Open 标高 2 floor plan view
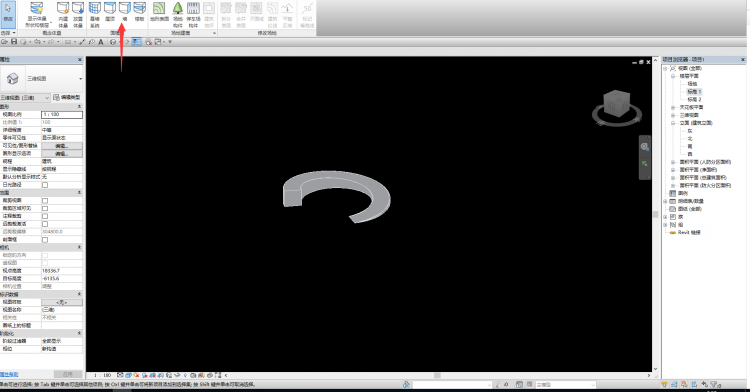750x392 pixels. pyautogui.click(x=694, y=99)
